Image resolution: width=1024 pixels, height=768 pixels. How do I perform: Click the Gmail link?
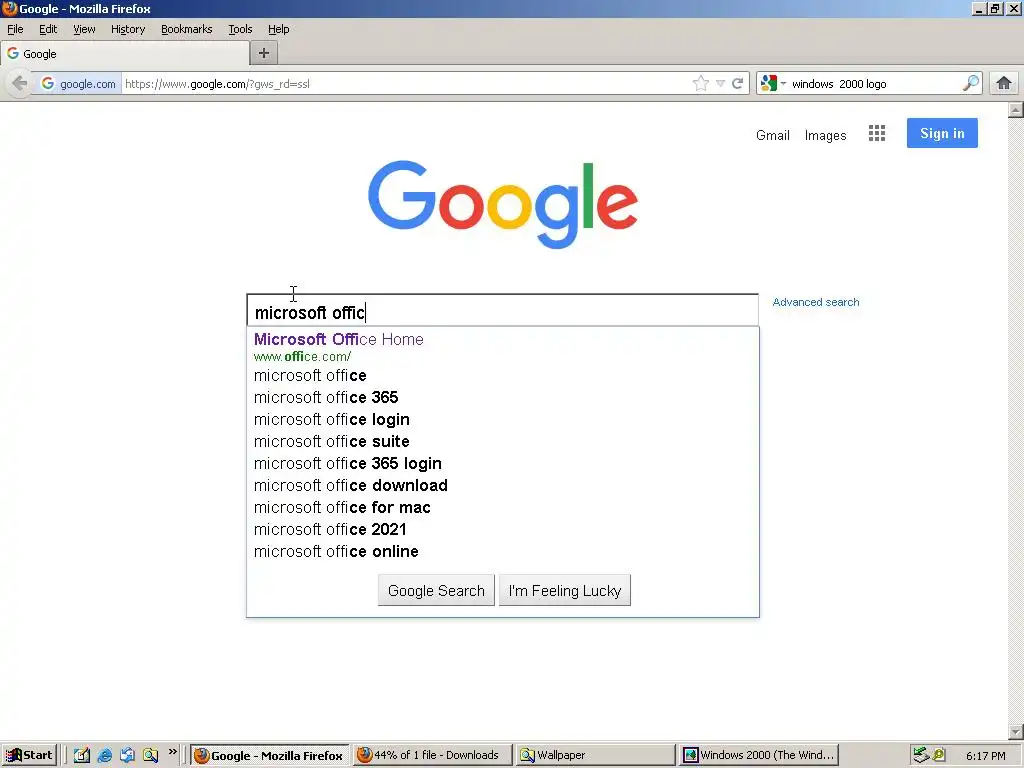pos(773,135)
